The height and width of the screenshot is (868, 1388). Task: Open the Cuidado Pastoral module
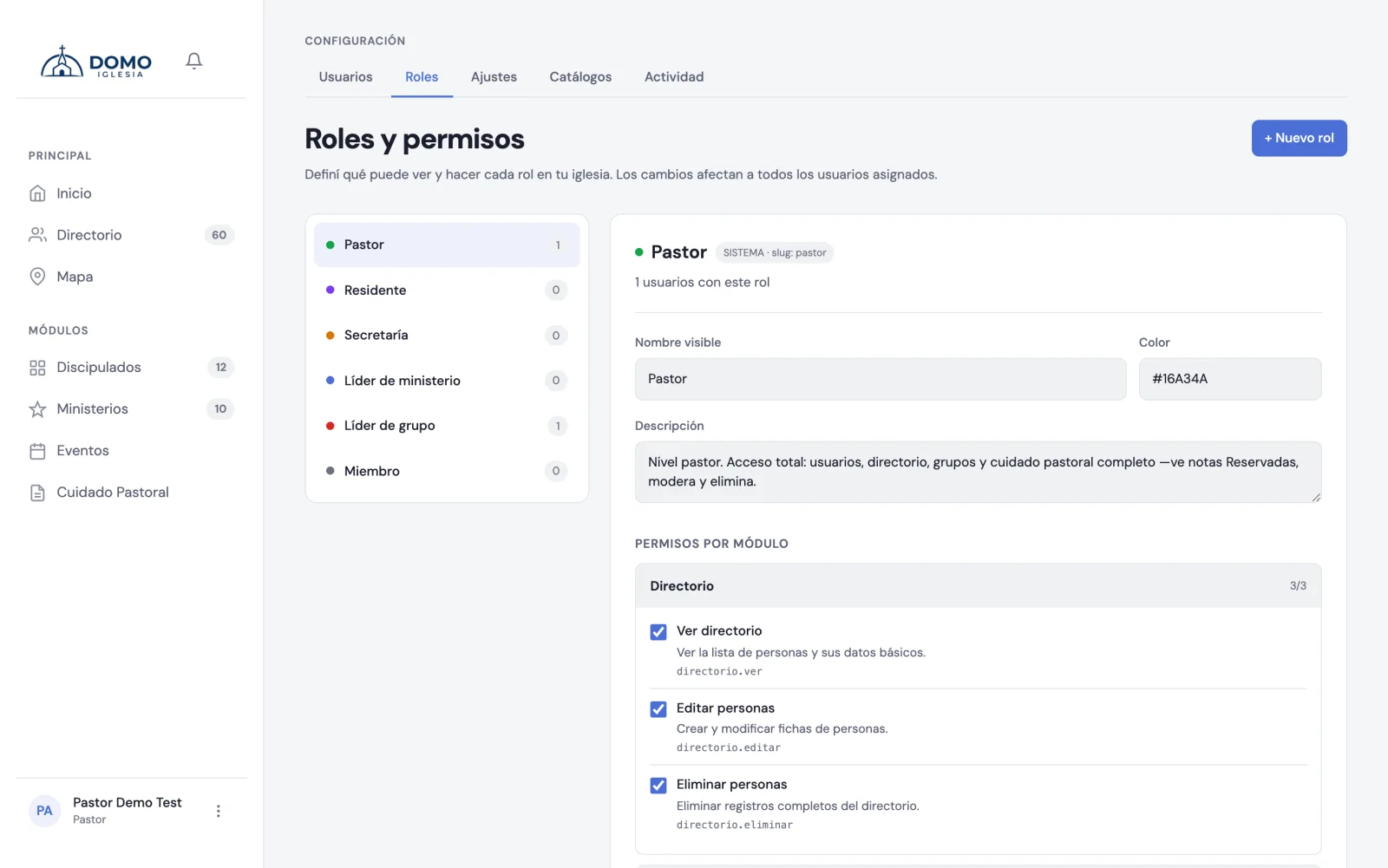tap(131, 493)
